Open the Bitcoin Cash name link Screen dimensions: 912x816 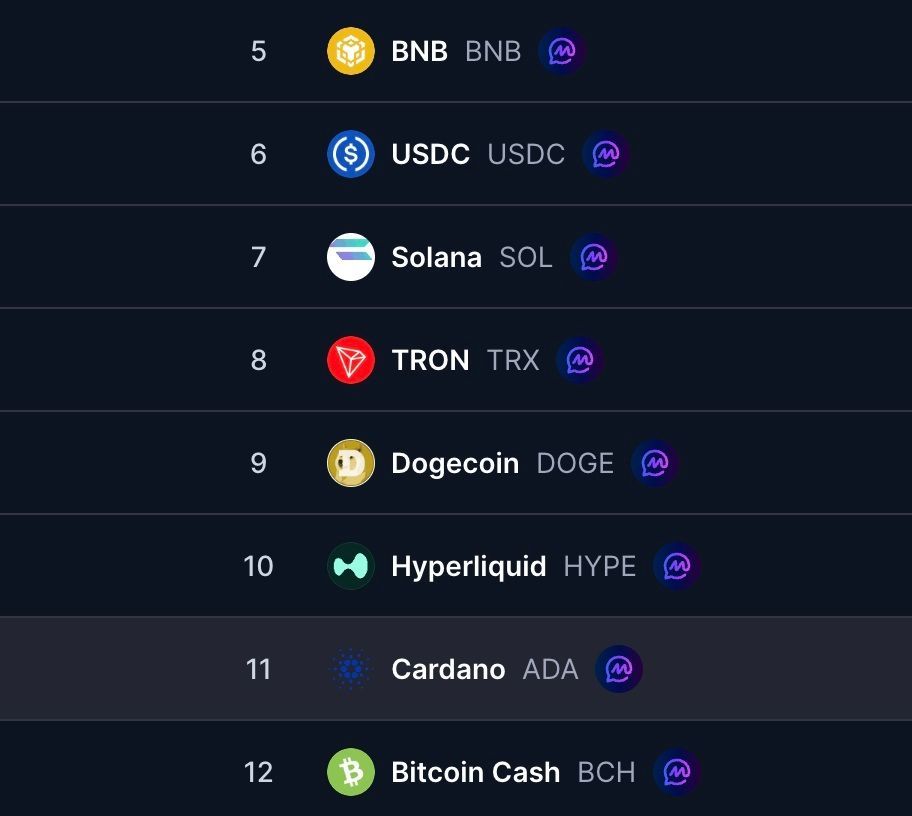click(475, 772)
